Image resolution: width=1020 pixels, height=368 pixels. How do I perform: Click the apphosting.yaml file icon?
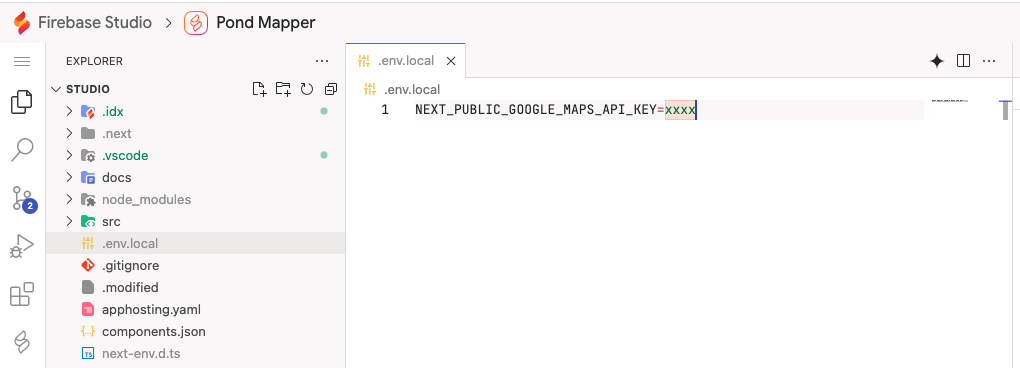(88, 309)
